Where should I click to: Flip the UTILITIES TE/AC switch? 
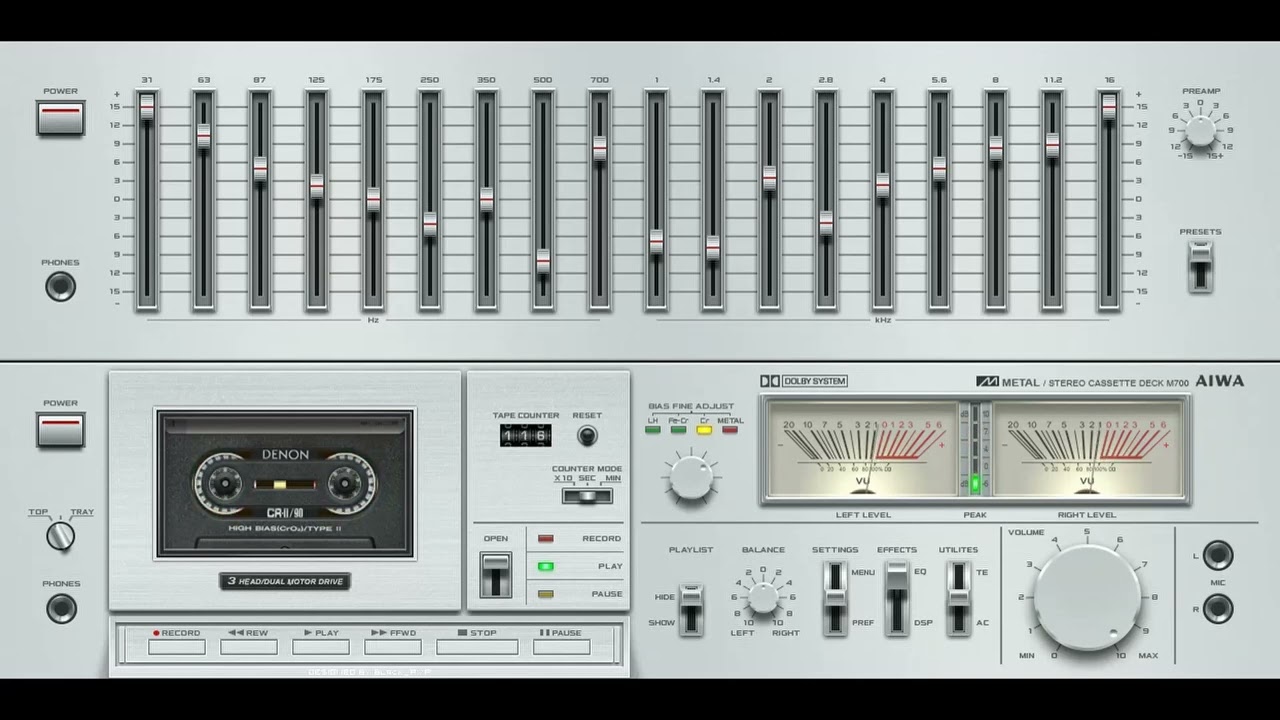[x=959, y=598]
